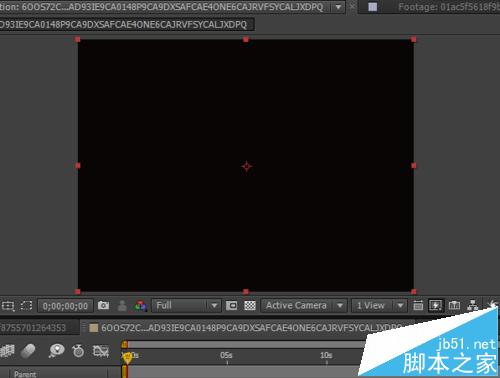Toggle Auto-keyframe stopwatch icon
500x378 pixels.
click(78, 351)
